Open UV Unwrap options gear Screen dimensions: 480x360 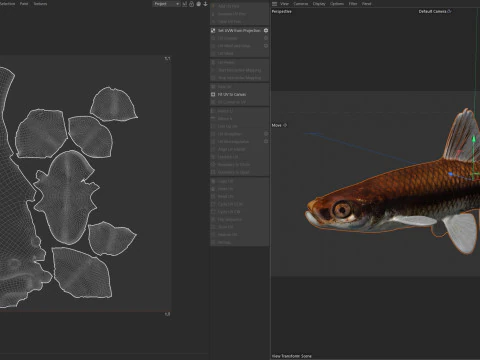click(x=266, y=38)
